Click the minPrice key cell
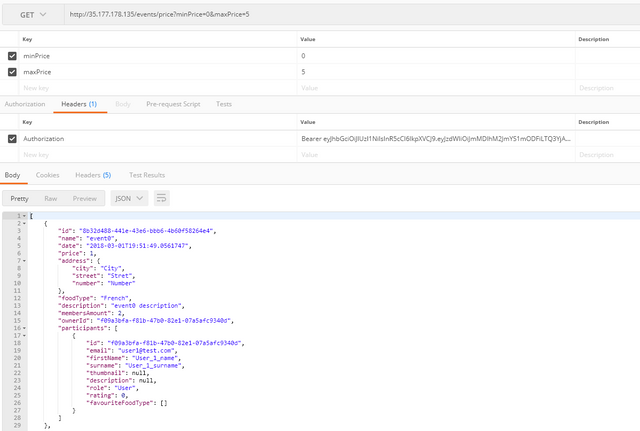This screenshot has width=640, height=431. coord(158,56)
